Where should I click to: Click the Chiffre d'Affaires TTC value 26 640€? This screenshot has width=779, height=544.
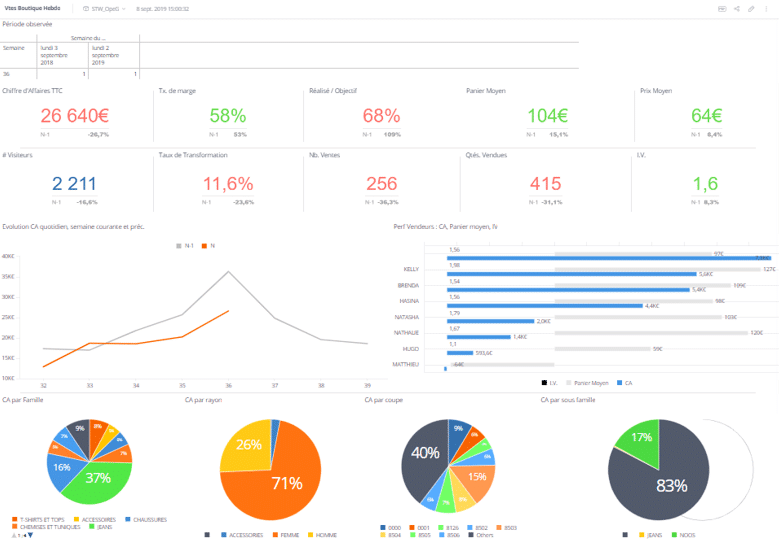[75, 115]
